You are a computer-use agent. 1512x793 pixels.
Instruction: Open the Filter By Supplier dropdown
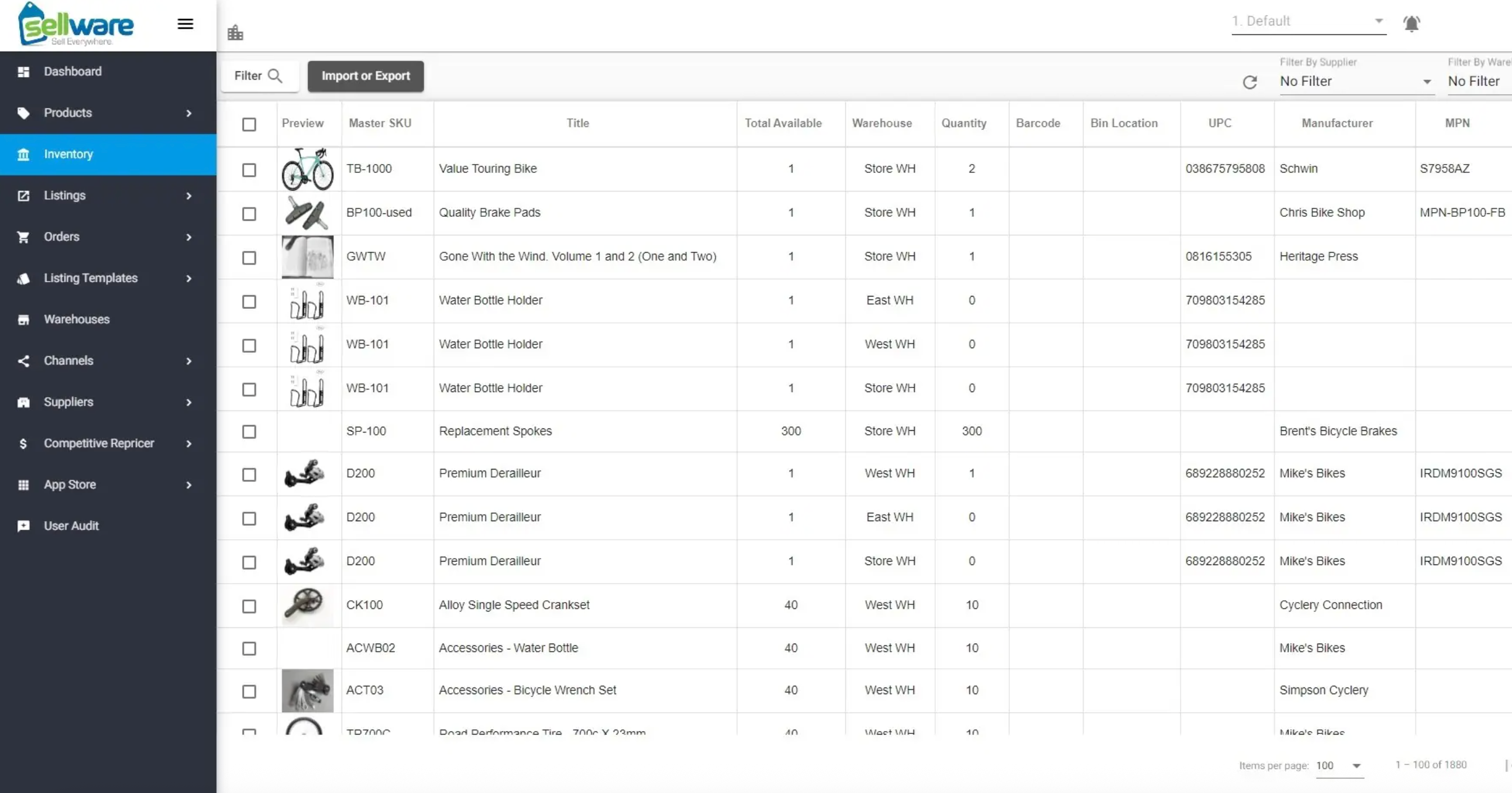pos(1356,81)
